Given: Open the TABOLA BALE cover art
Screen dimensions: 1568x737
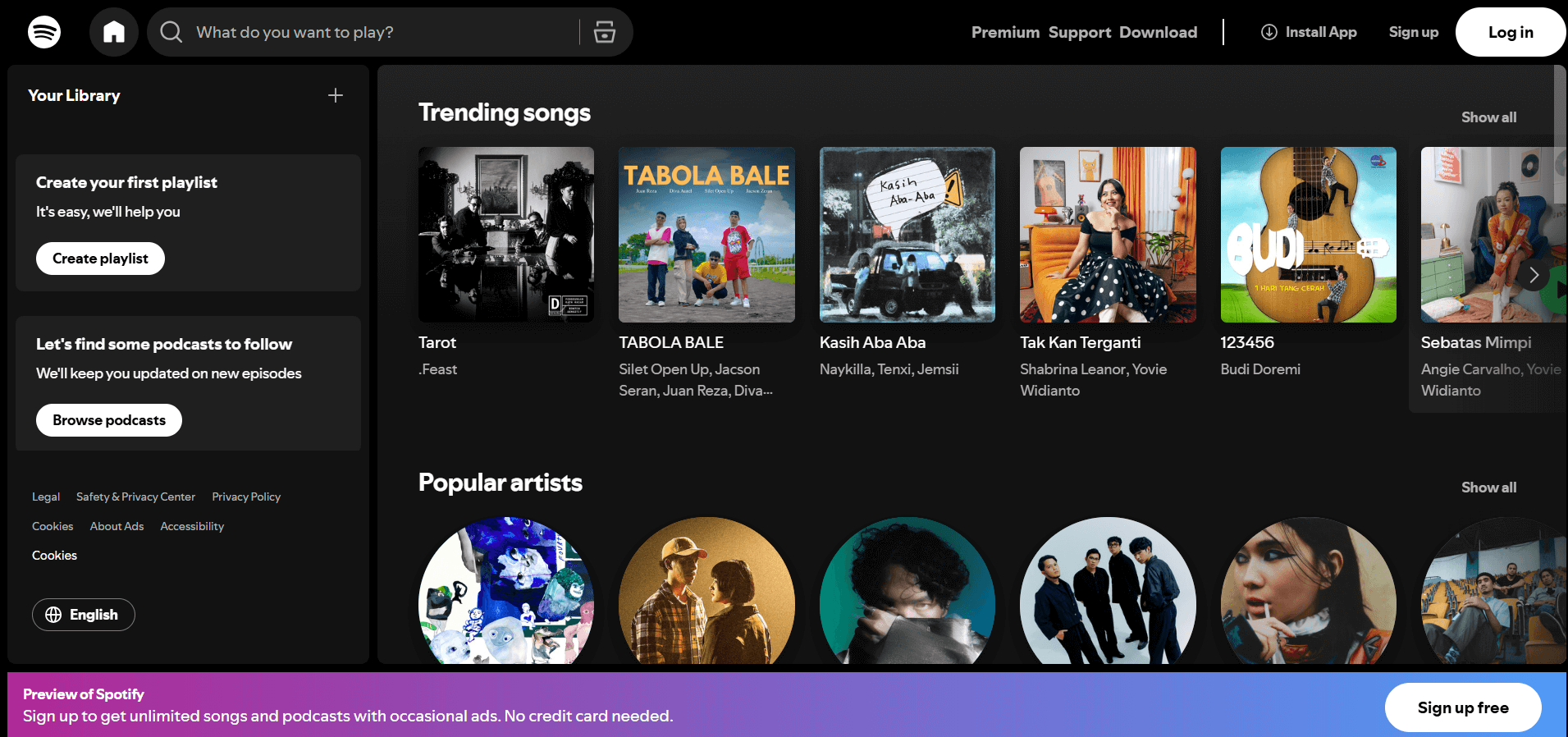Looking at the screenshot, I should coord(706,235).
